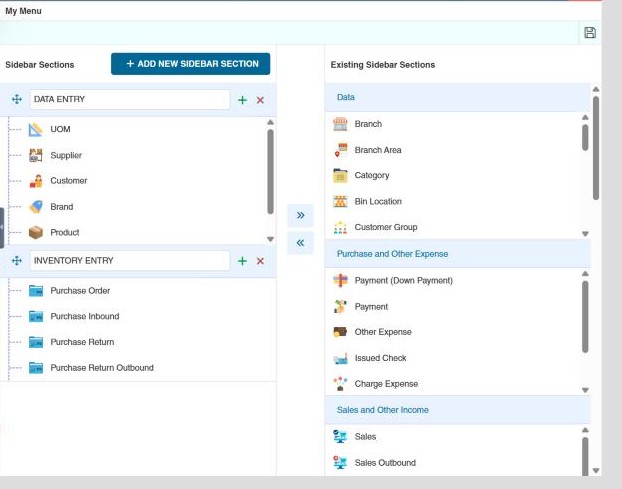Delete the INVENTORY ENTRY section with the red X
This screenshot has height=489, width=622.
coord(260,261)
